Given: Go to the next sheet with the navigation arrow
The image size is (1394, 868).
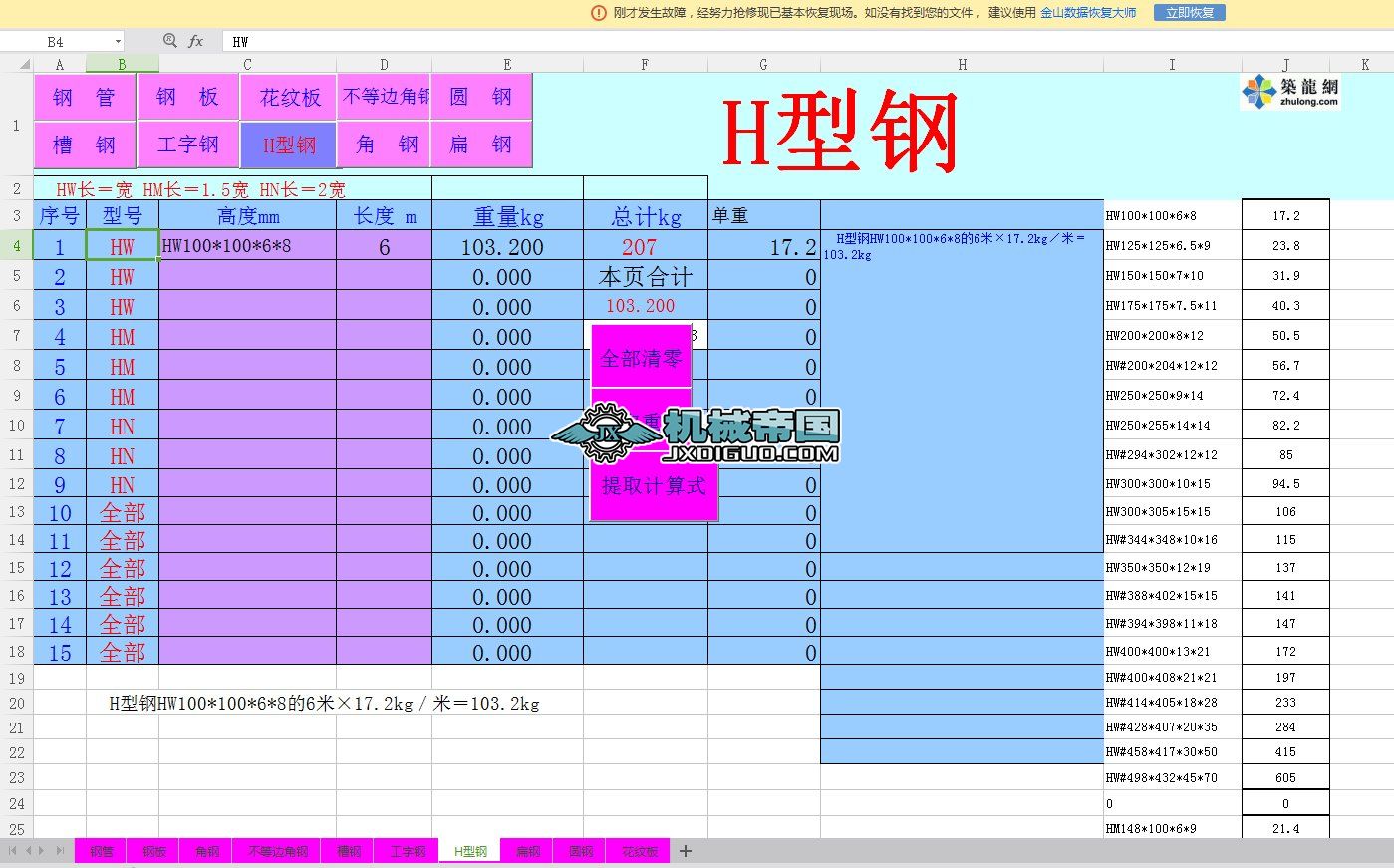Looking at the screenshot, I should pyautogui.click(x=42, y=851).
